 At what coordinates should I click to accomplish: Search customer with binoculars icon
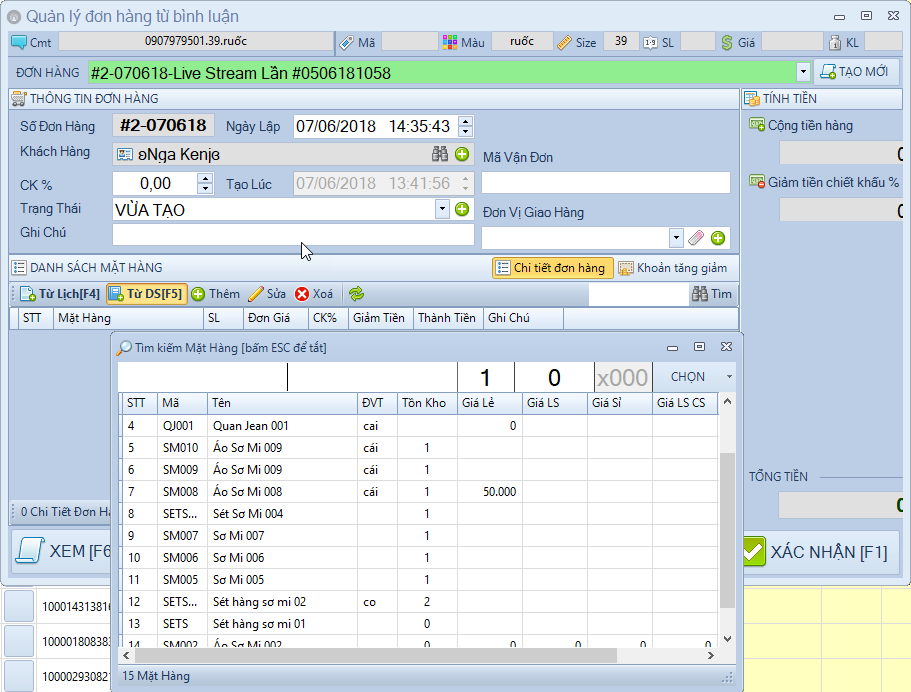[440, 154]
